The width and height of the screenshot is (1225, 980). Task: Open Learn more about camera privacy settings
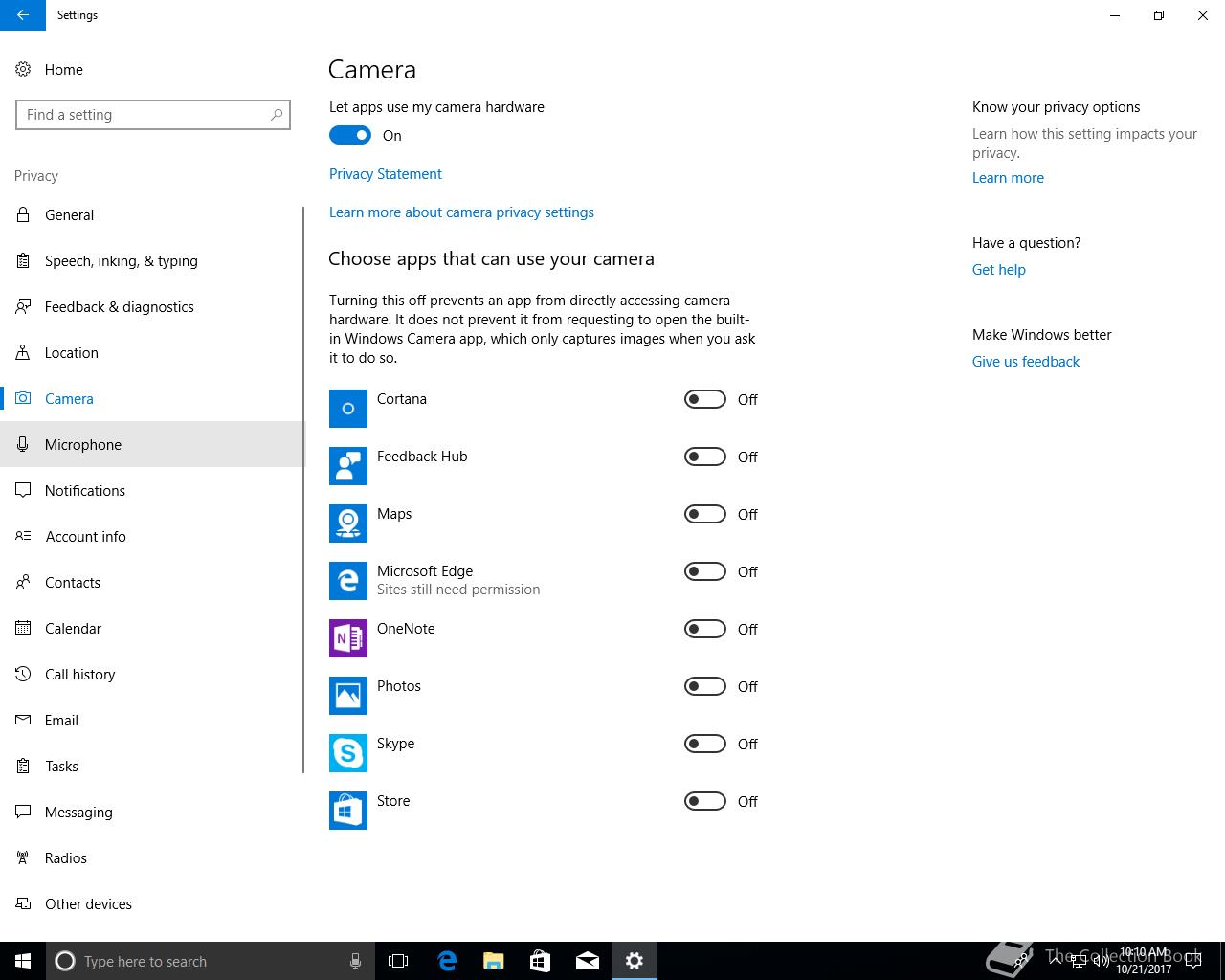click(461, 212)
